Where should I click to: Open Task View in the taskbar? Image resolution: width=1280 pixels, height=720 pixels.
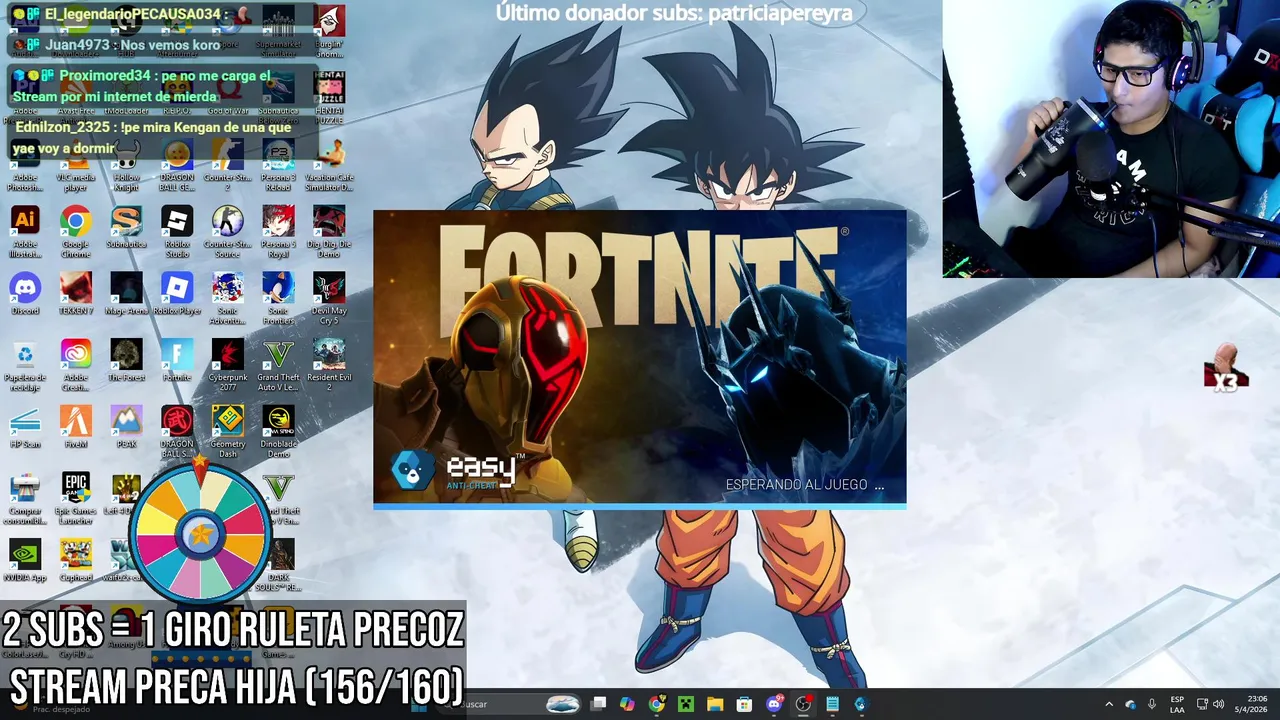tap(598, 704)
